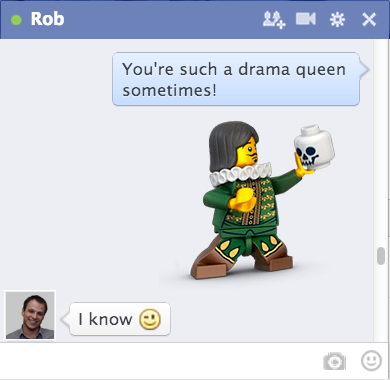This screenshot has height=380, width=390.
Task: Click the skull held by minifigure
Action: pyautogui.click(x=314, y=147)
